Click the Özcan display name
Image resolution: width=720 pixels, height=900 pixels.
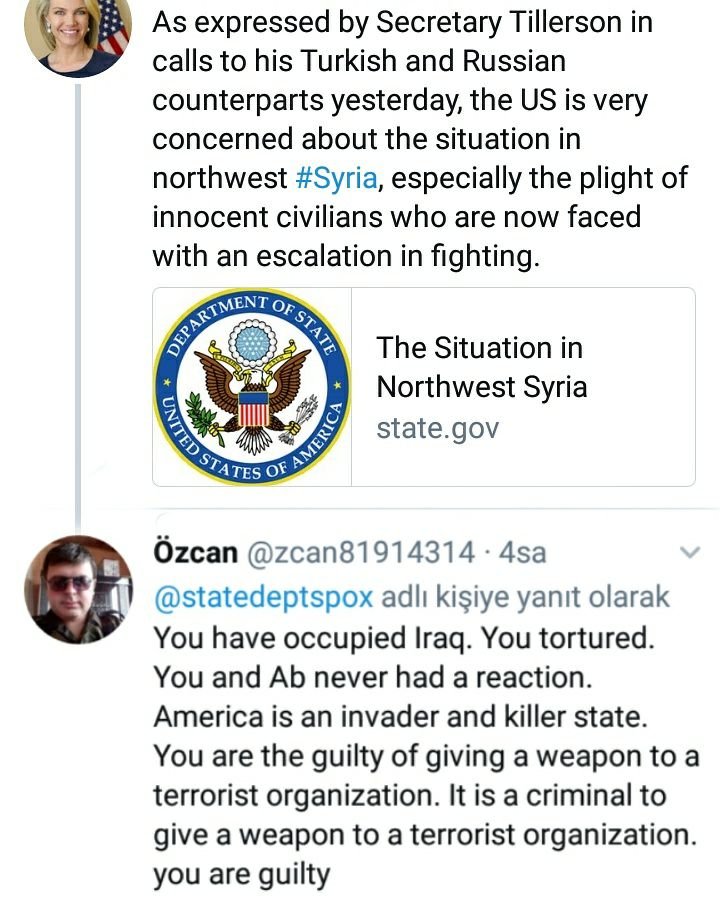point(195,553)
